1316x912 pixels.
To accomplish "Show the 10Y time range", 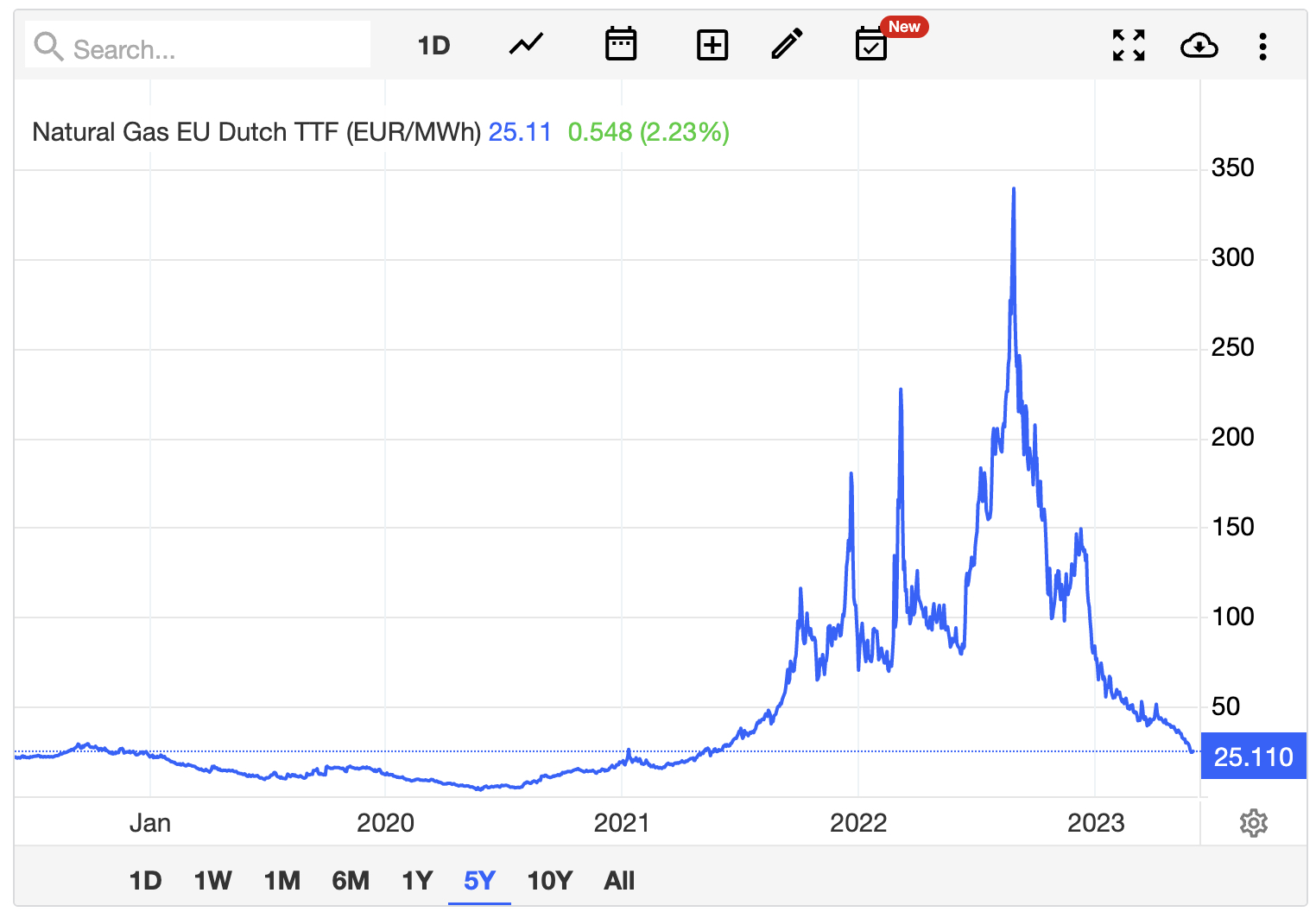I will 550,881.
